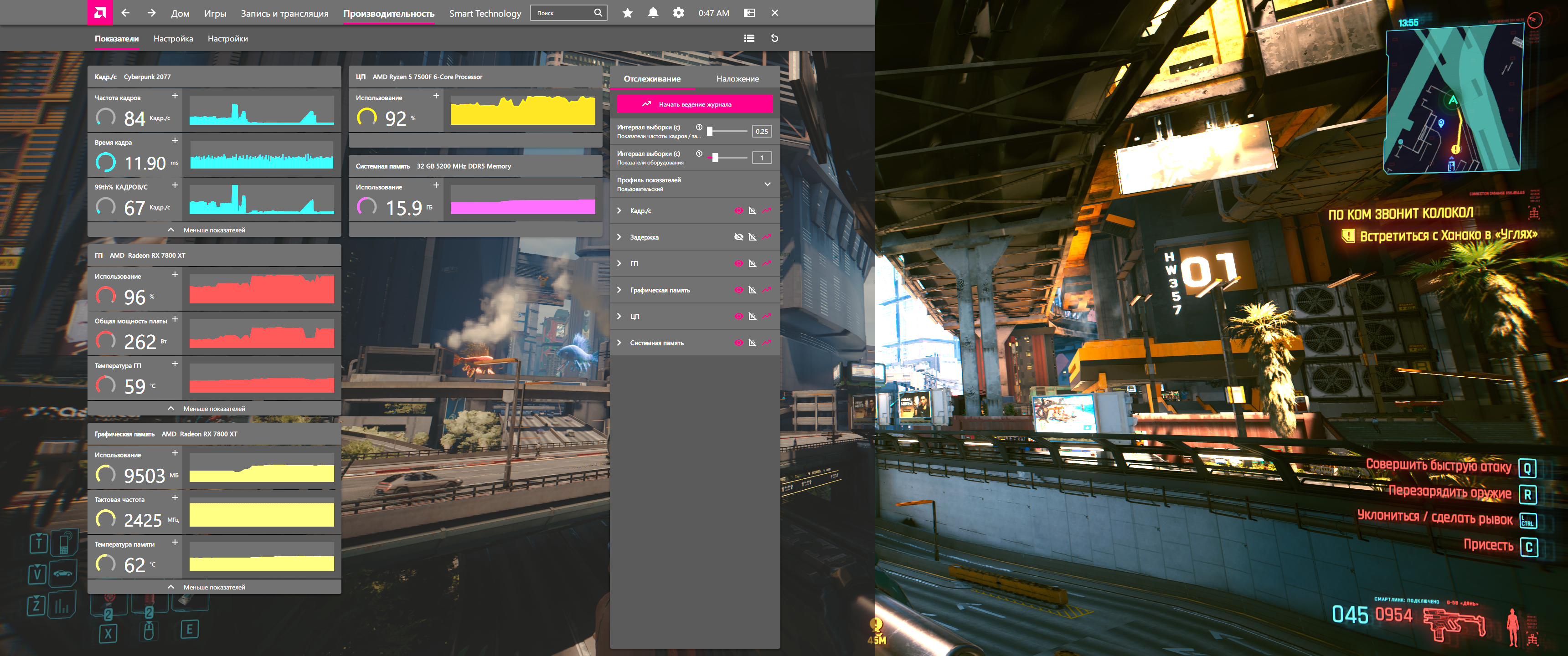Open Профиль показателей dropdown

767,184
